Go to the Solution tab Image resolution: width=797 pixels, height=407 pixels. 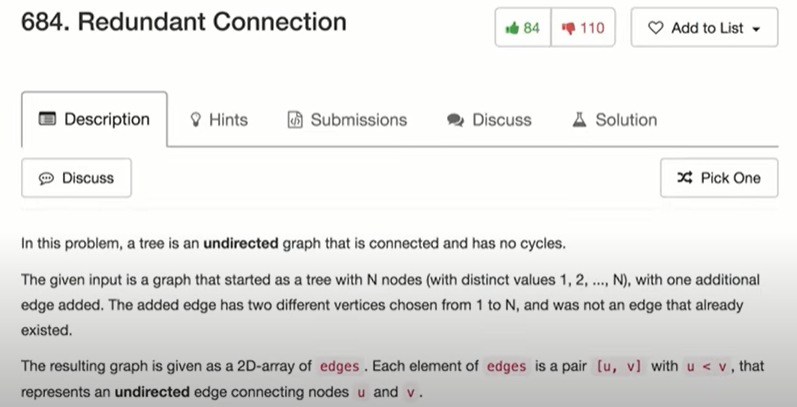pyautogui.click(x=615, y=120)
